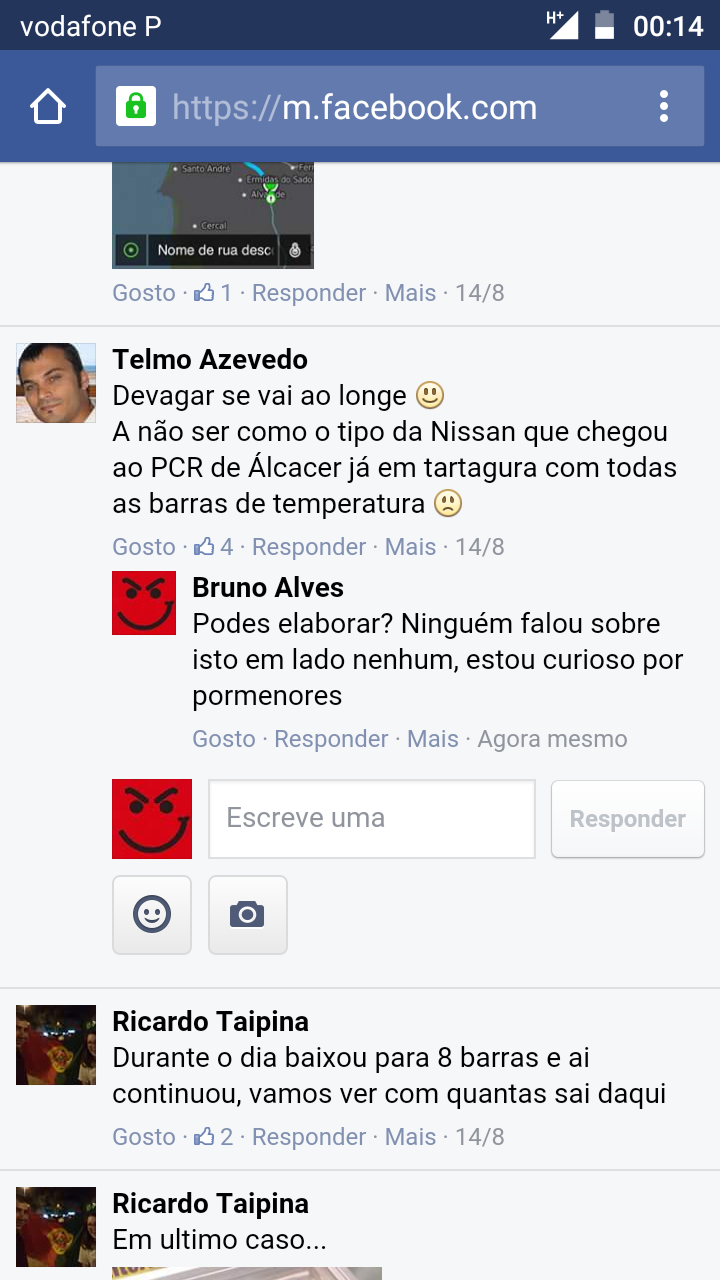Tap the green secure padlock icon
The height and width of the screenshot is (1280, 720).
(136, 106)
